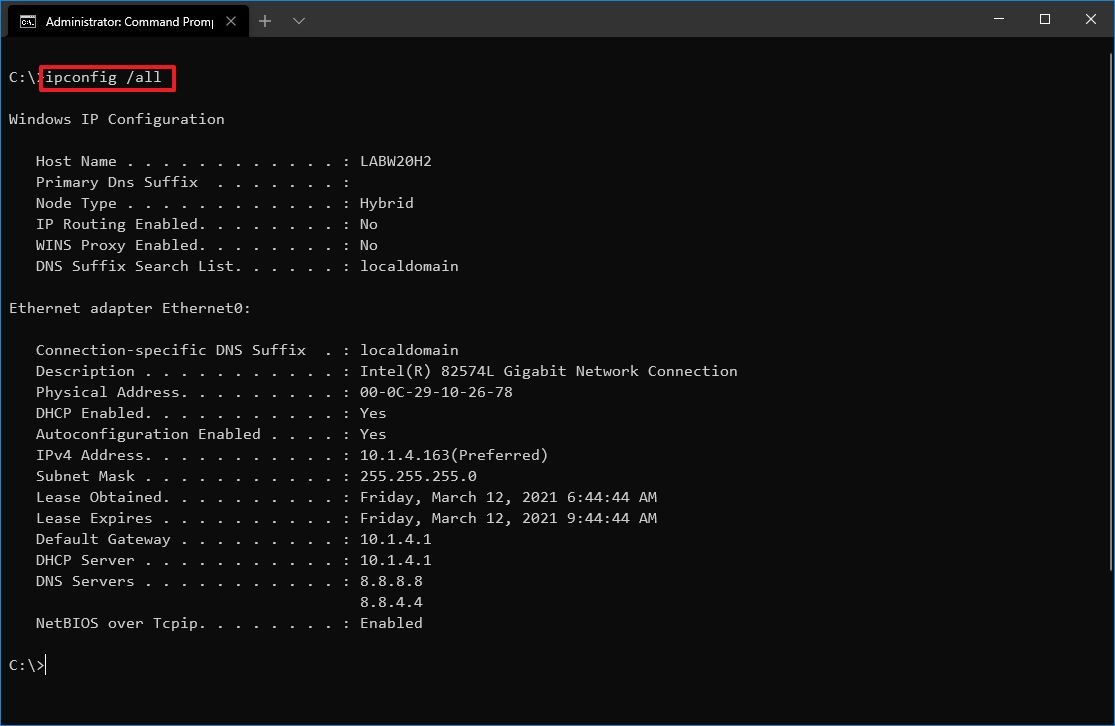Open a new tab with the plus icon

coord(265,19)
